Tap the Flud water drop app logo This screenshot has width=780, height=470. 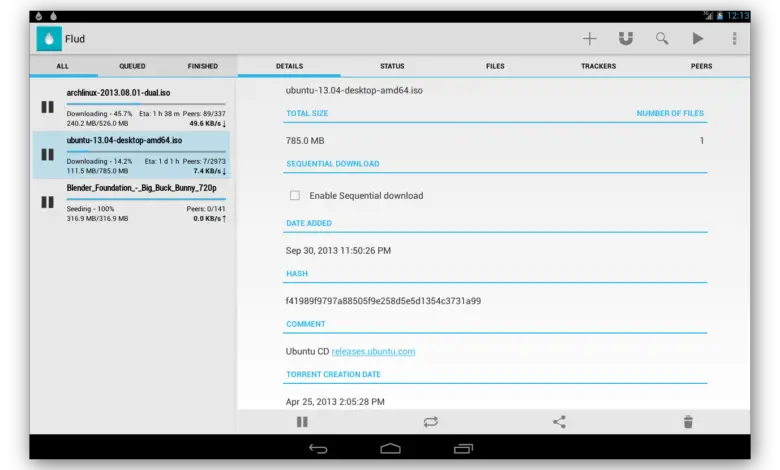click(x=49, y=39)
